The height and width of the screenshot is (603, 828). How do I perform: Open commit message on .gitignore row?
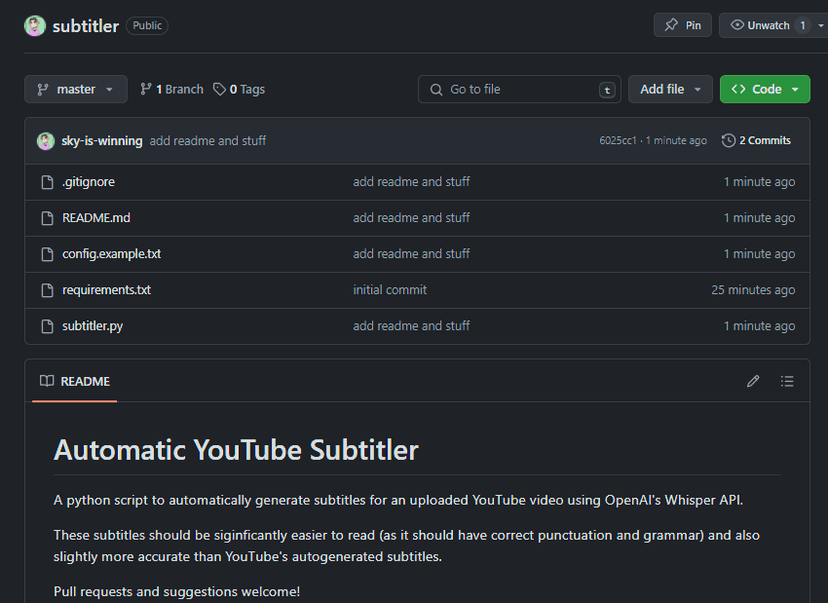click(411, 182)
